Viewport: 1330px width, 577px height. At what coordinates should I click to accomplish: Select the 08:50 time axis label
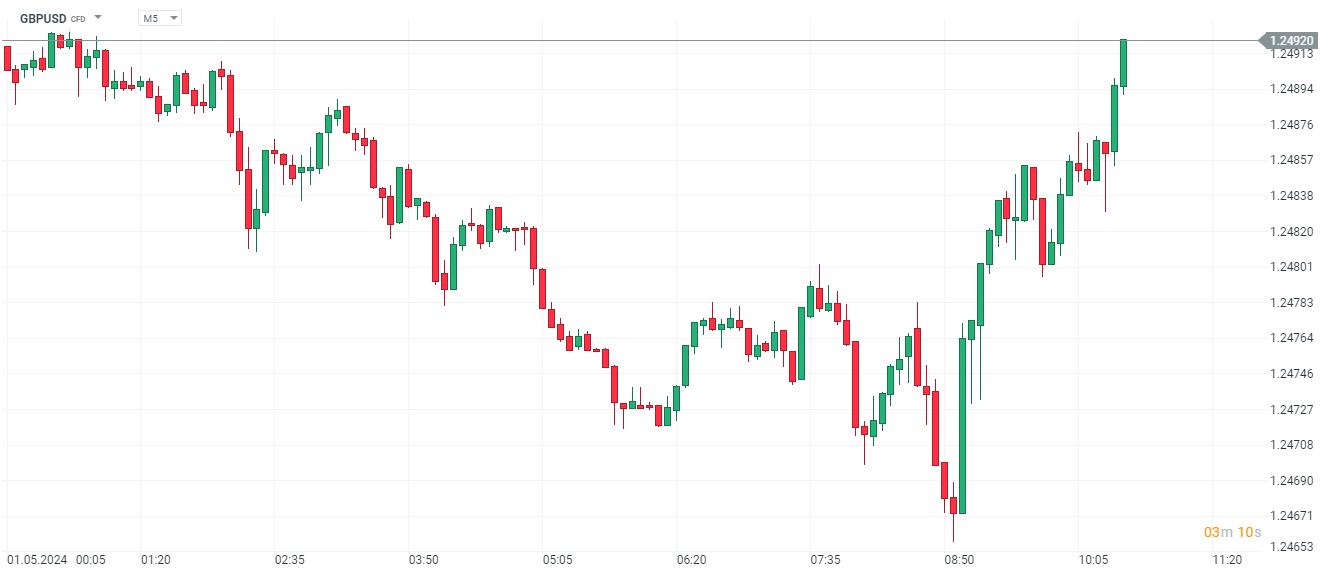(959, 559)
